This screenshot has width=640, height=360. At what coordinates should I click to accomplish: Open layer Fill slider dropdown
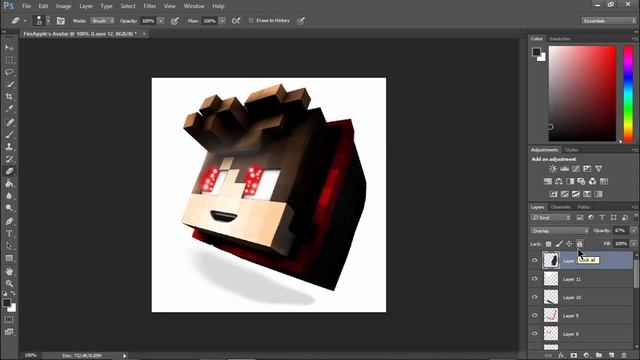pos(633,244)
